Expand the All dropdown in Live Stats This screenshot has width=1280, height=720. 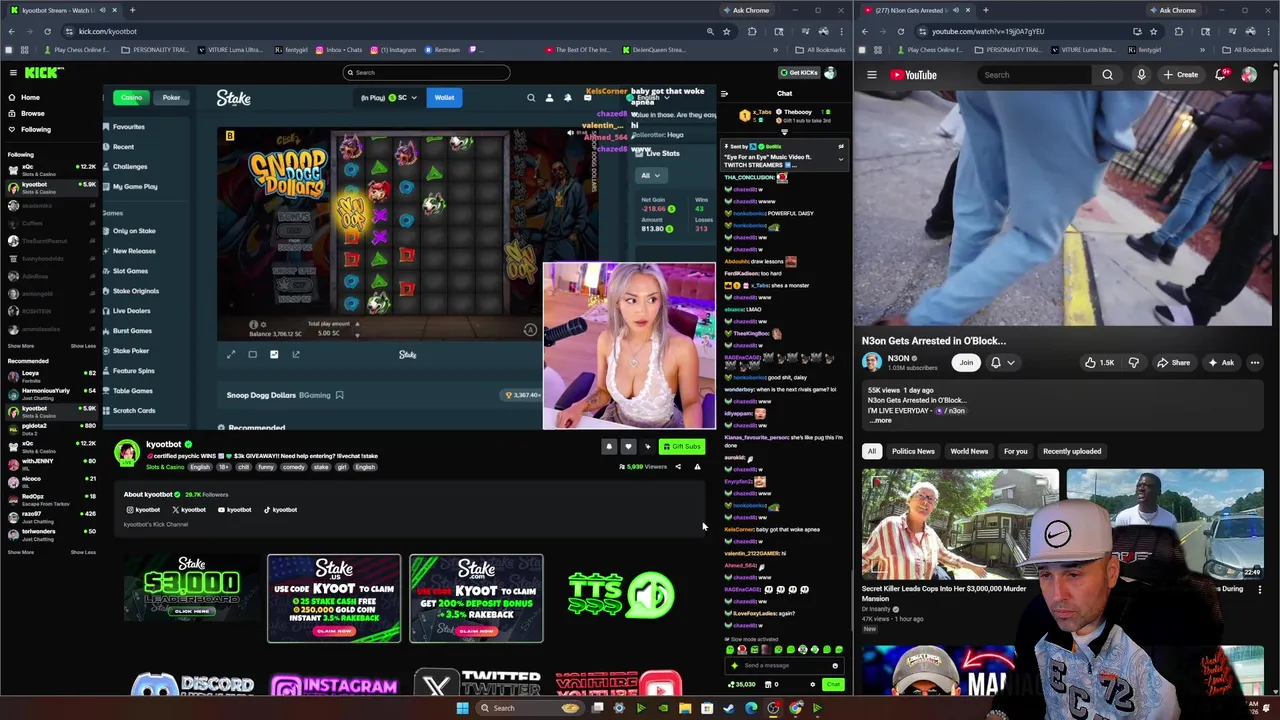(x=650, y=176)
